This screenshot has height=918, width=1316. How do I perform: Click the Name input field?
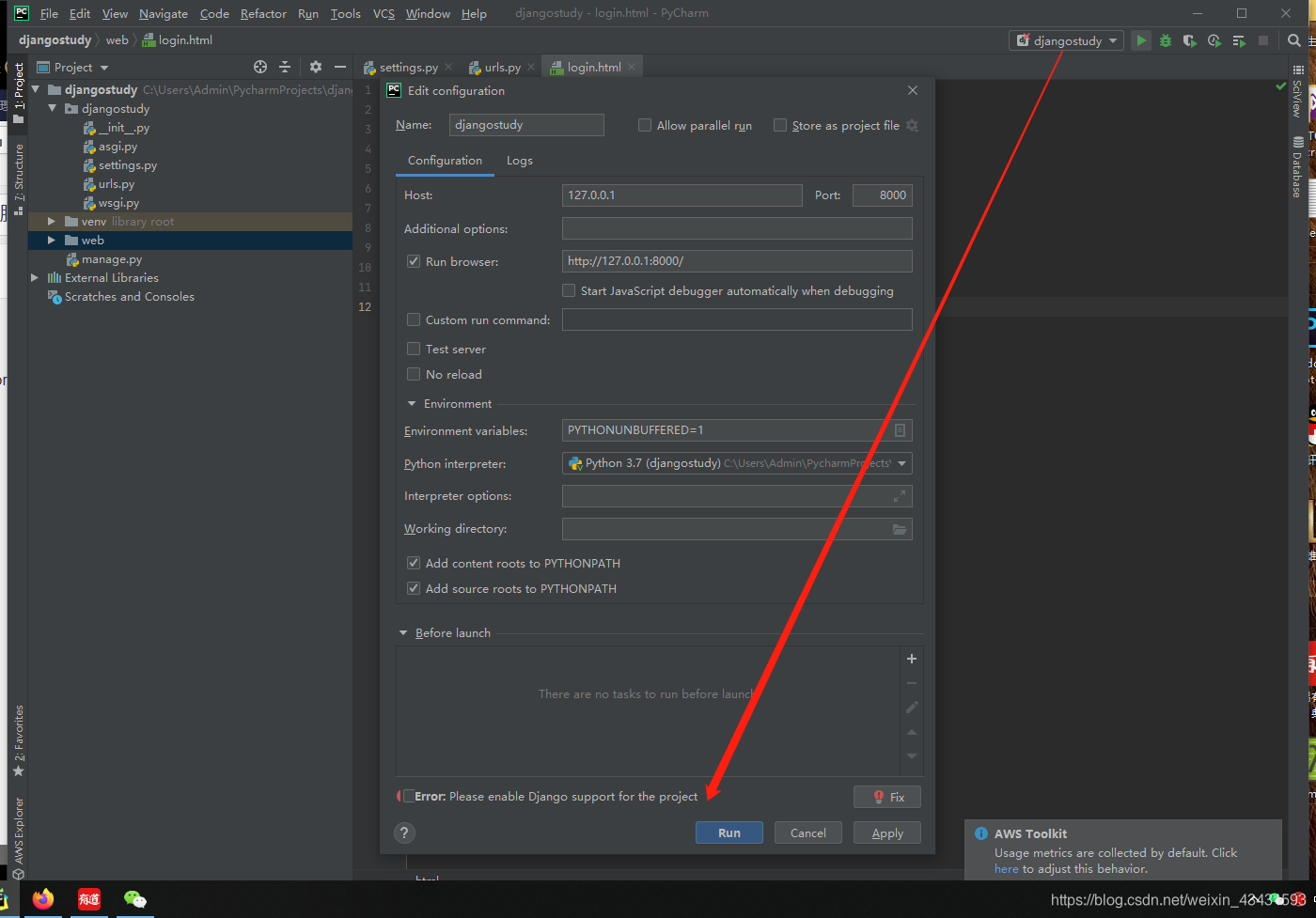pyautogui.click(x=525, y=125)
